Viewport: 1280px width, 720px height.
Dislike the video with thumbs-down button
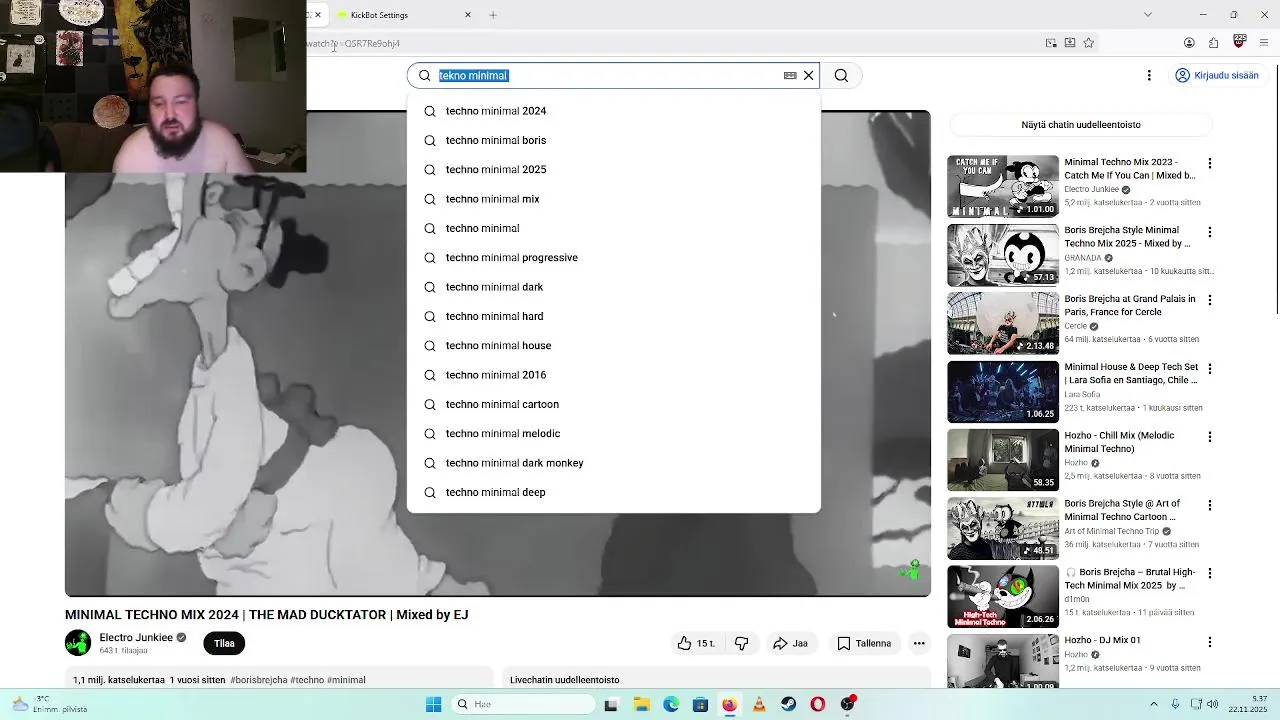coord(741,643)
